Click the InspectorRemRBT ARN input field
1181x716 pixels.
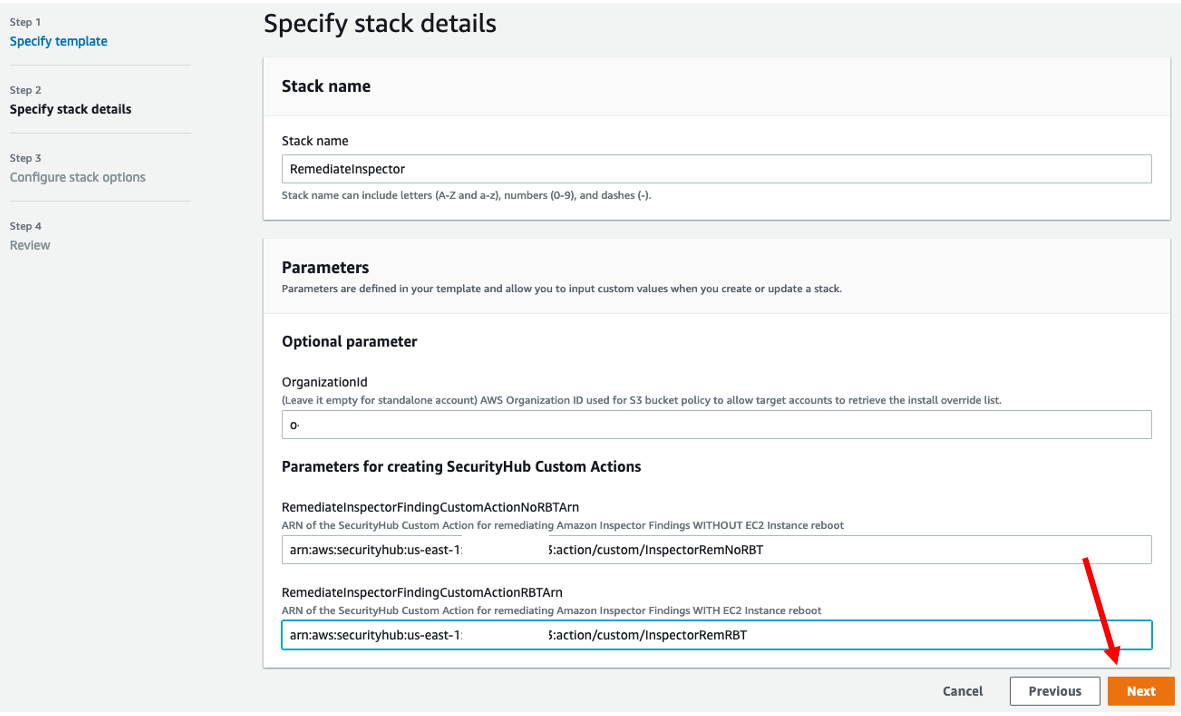716,634
